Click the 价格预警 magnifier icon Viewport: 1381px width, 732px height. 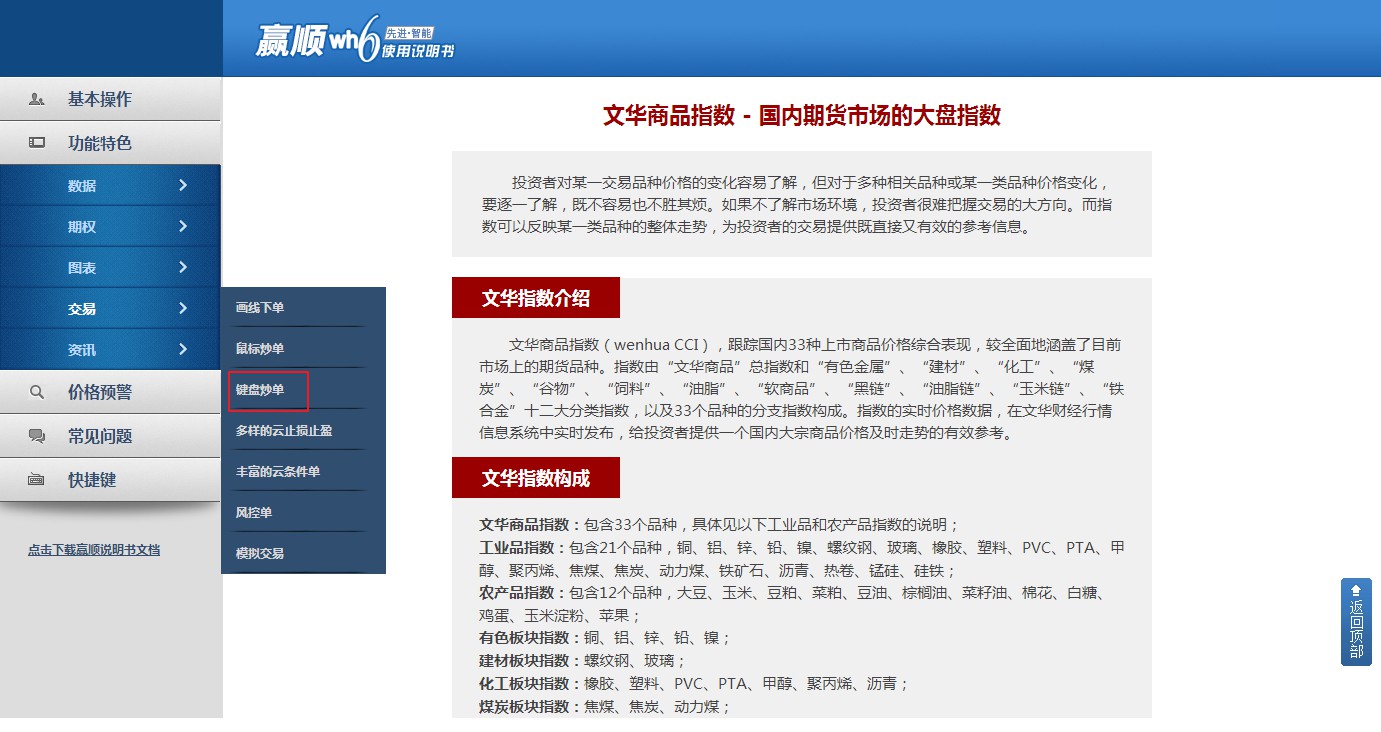click(37, 392)
